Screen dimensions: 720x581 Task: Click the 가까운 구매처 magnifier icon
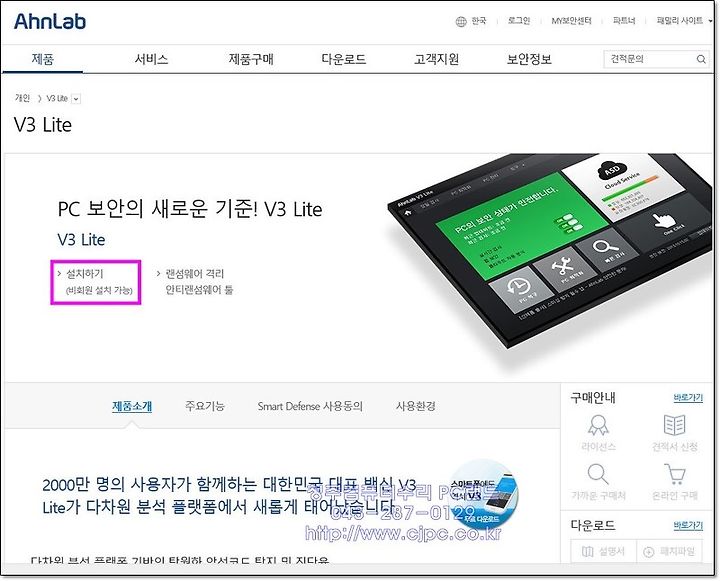[598, 474]
